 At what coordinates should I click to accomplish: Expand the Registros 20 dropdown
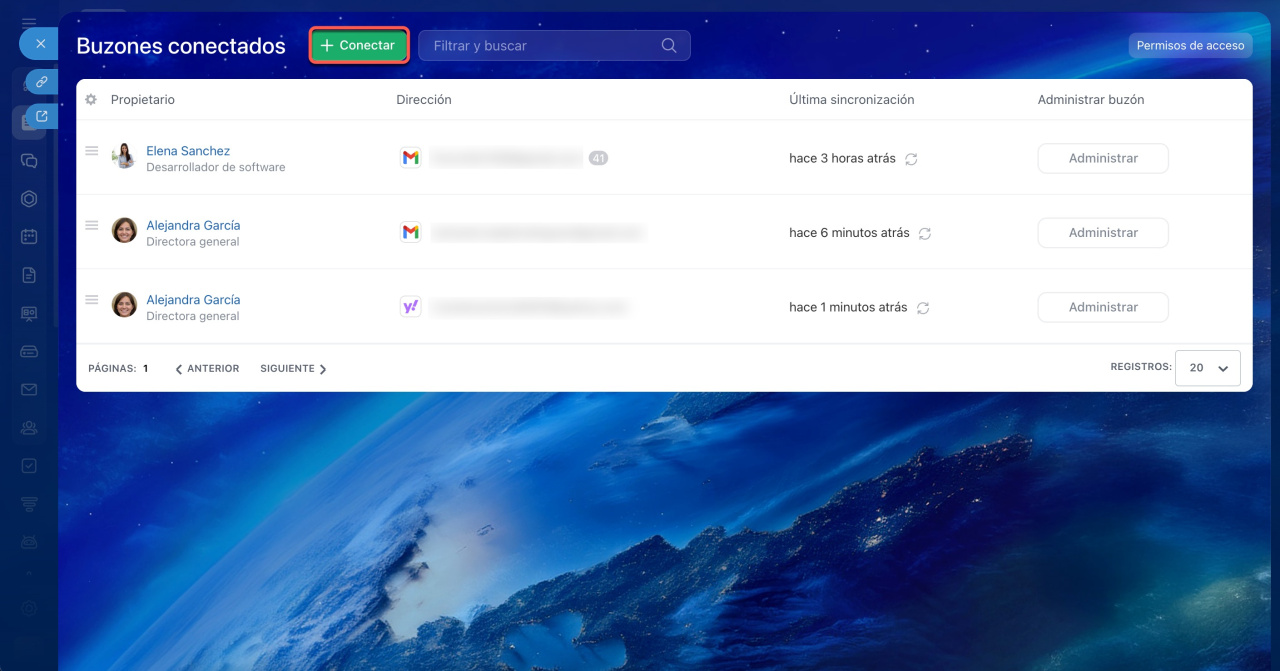pyautogui.click(x=1208, y=368)
